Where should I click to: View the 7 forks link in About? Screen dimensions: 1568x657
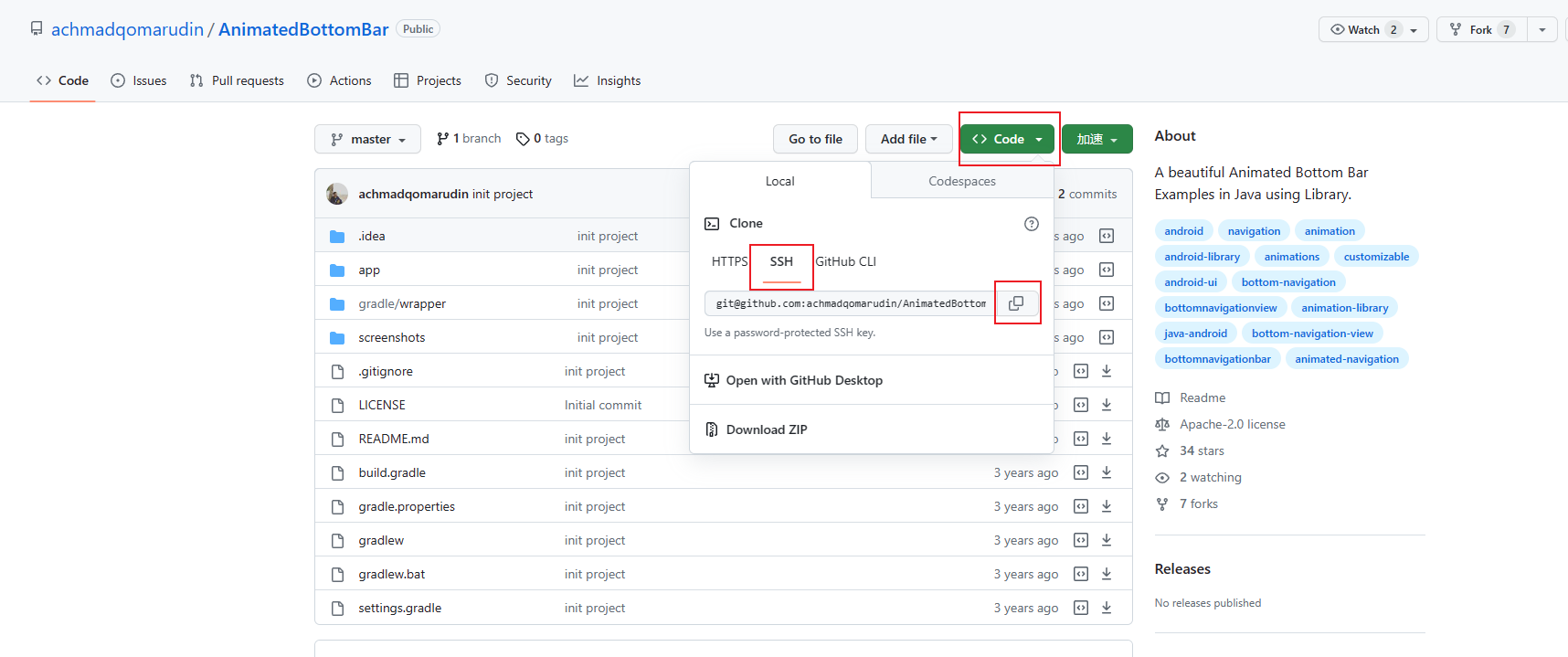pos(1186,503)
